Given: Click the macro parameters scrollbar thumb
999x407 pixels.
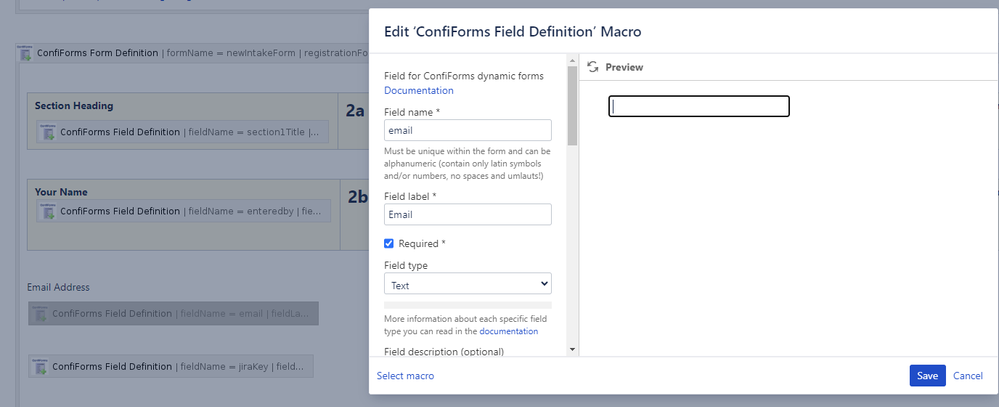Looking at the screenshot, I should coord(572,104).
